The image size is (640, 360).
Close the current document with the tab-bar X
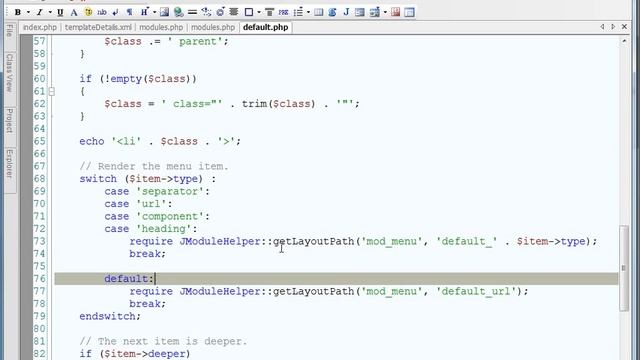pyautogui.click(x=624, y=27)
